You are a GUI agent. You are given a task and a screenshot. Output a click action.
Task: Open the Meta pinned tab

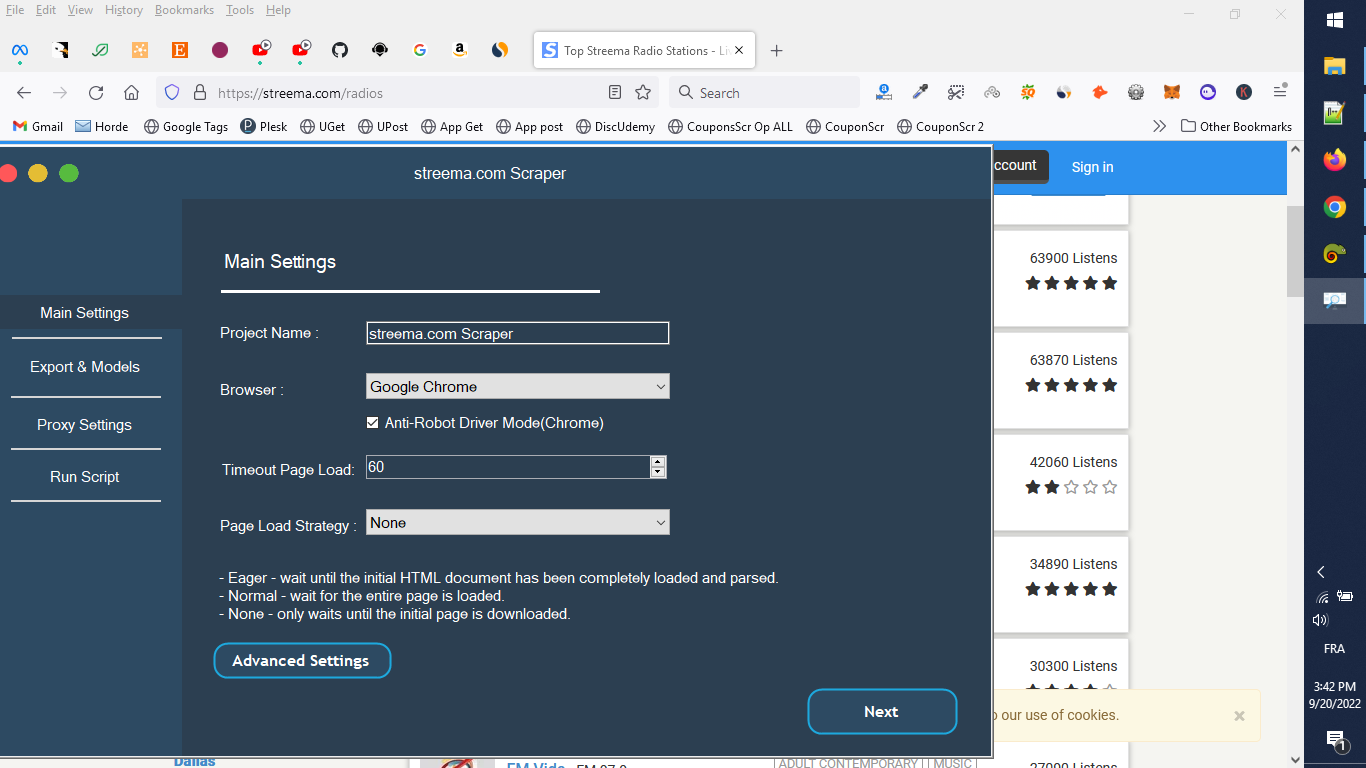click(20, 50)
